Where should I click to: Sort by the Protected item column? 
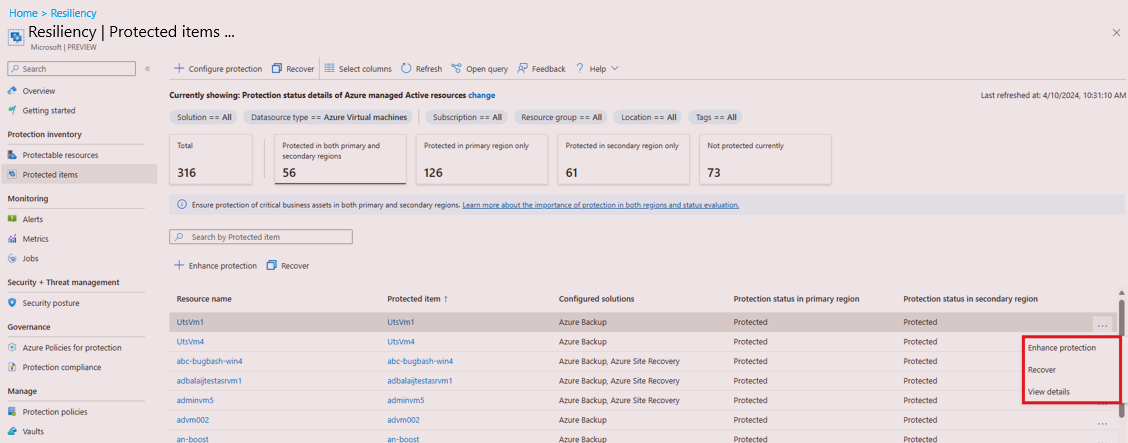[x=415, y=299]
